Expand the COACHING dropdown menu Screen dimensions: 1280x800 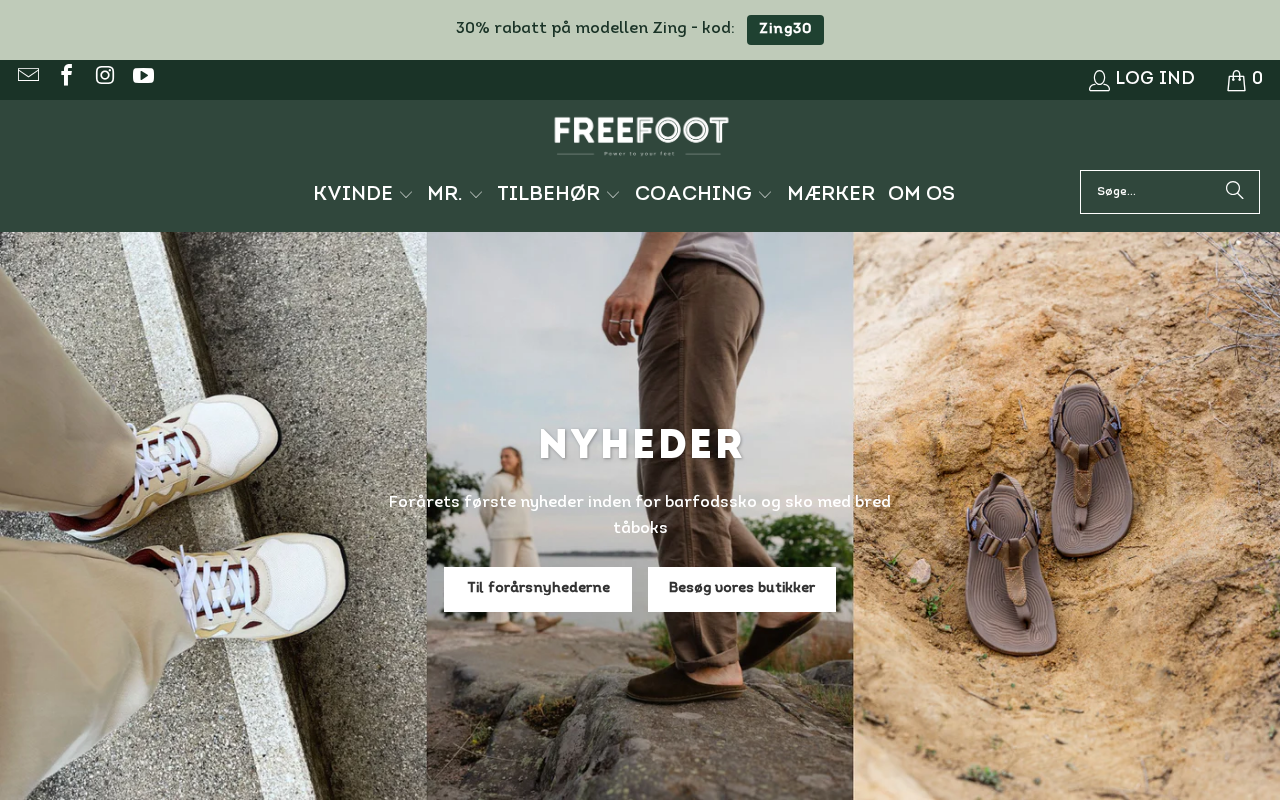[x=704, y=195]
